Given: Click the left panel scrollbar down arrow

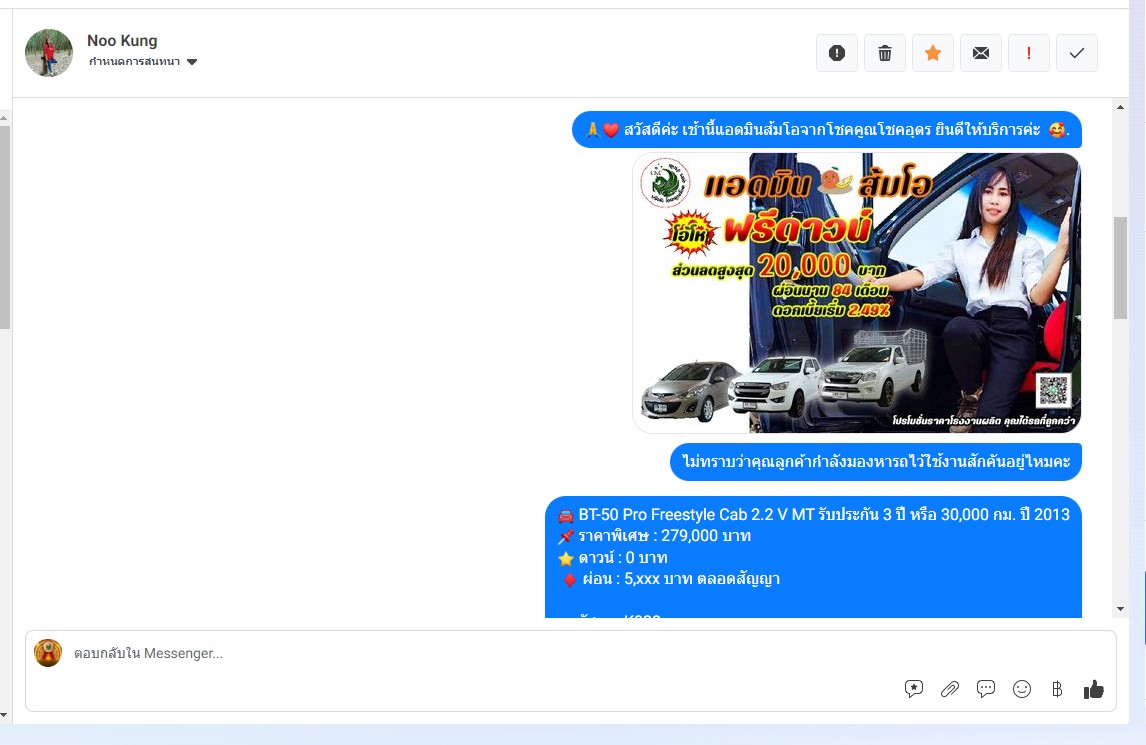Looking at the screenshot, I should point(4,715).
